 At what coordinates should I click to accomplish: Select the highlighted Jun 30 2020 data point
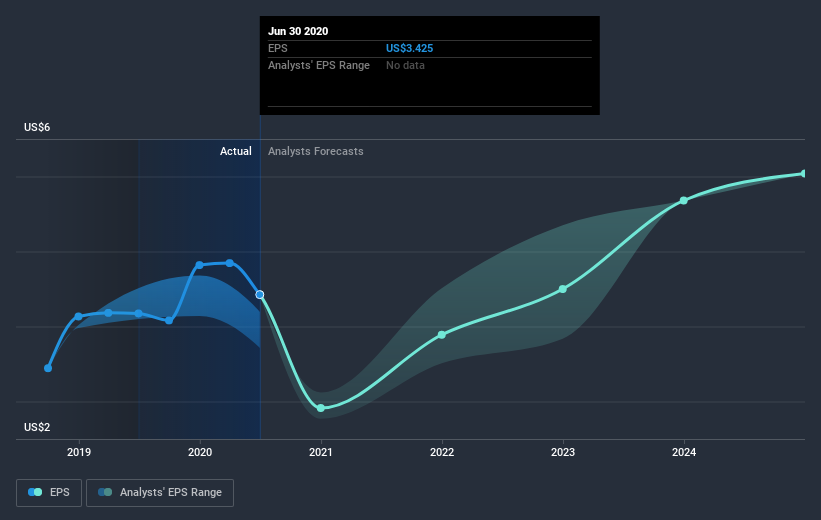coord(260,295)
